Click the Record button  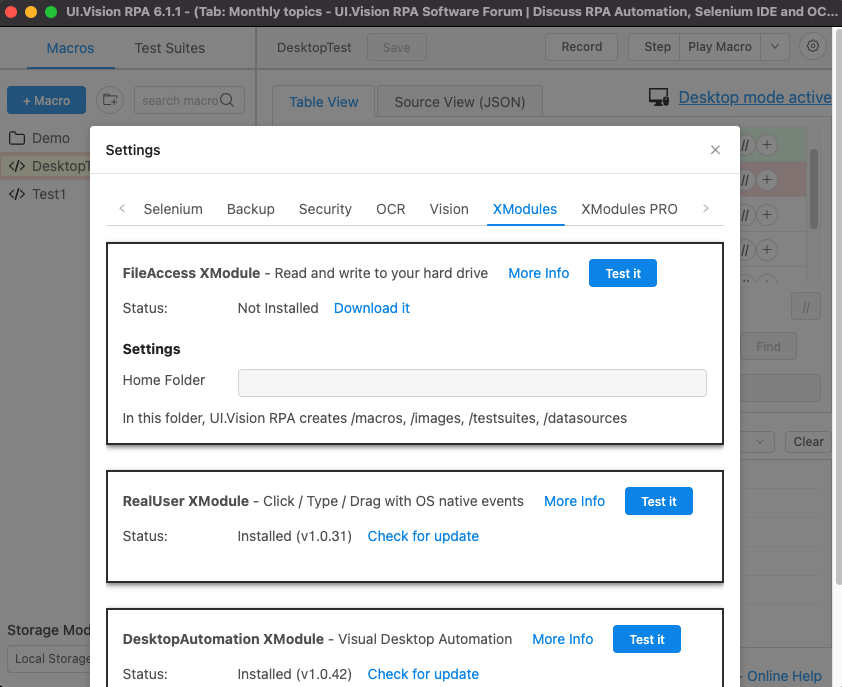(x=581, y=47)
